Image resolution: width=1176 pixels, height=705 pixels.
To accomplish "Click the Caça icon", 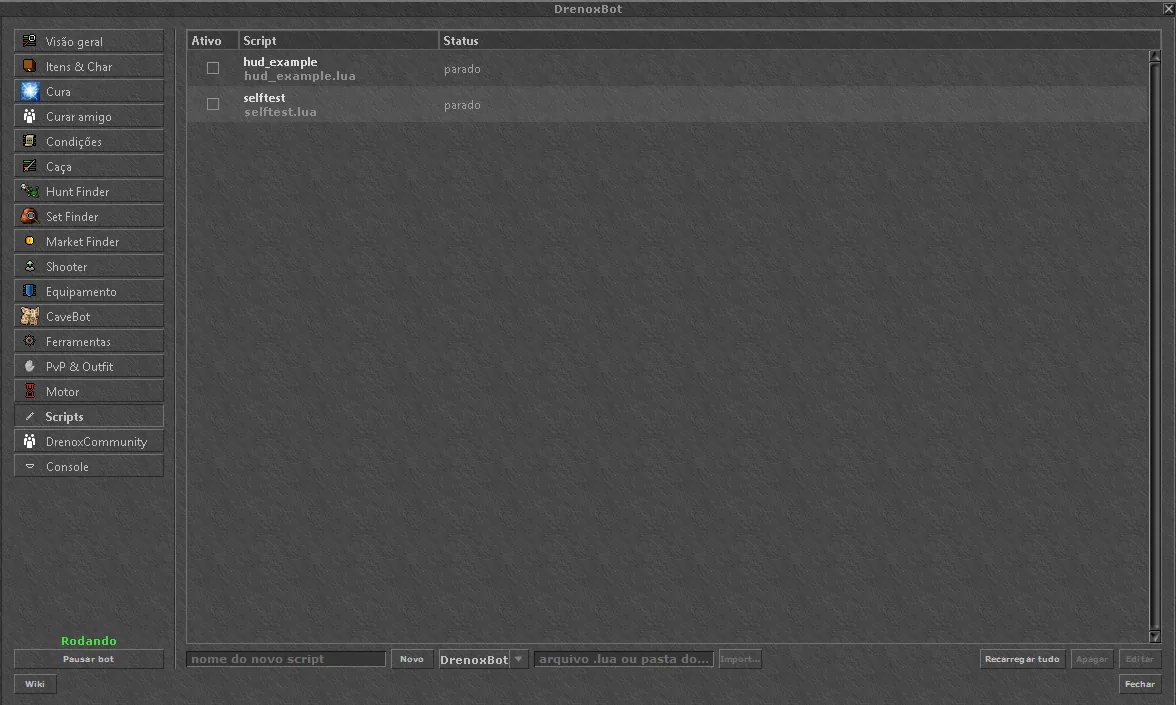I will pyautogui.click(x=29, y=166).
